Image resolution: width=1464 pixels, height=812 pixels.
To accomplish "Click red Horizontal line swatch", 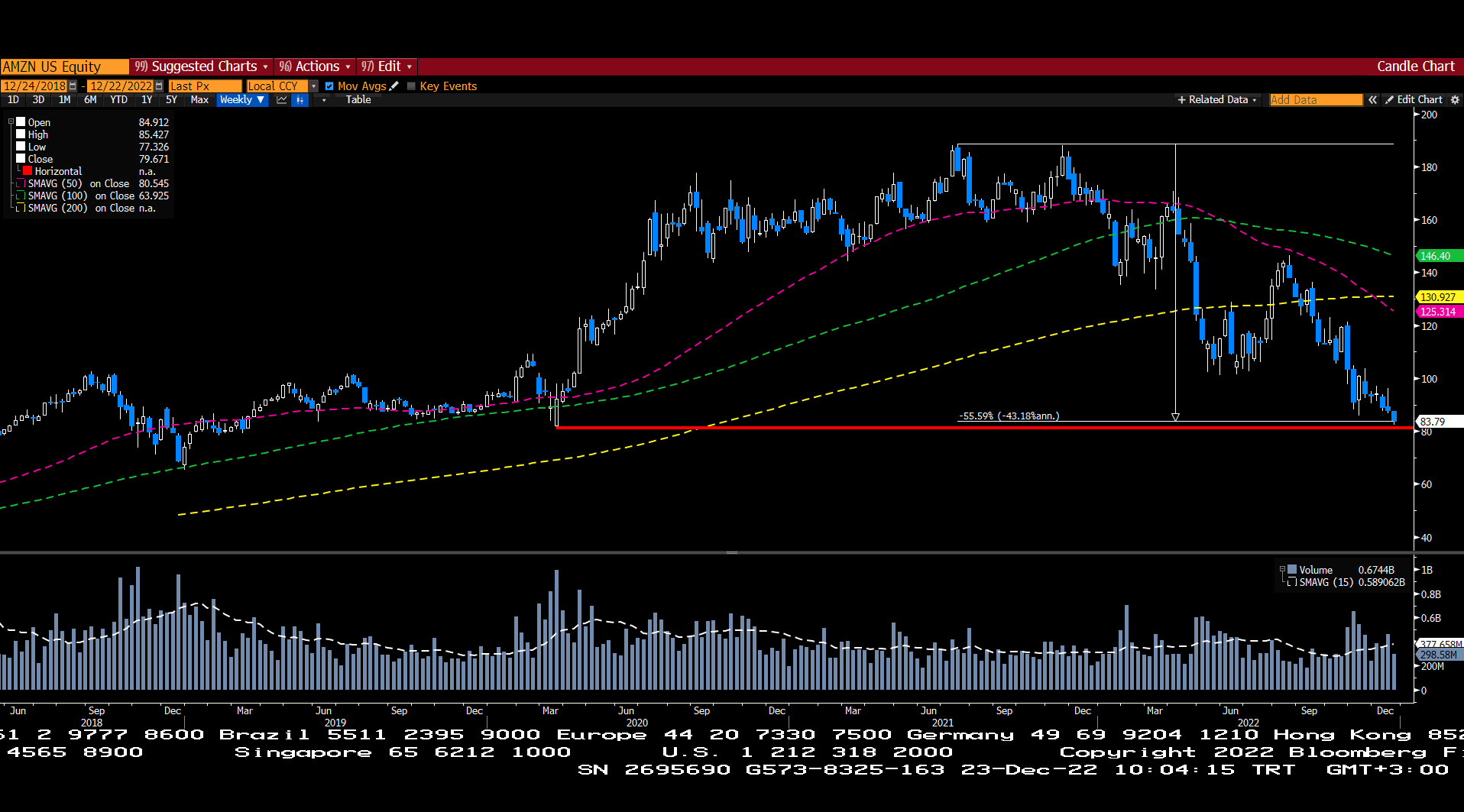I will 28,171.
